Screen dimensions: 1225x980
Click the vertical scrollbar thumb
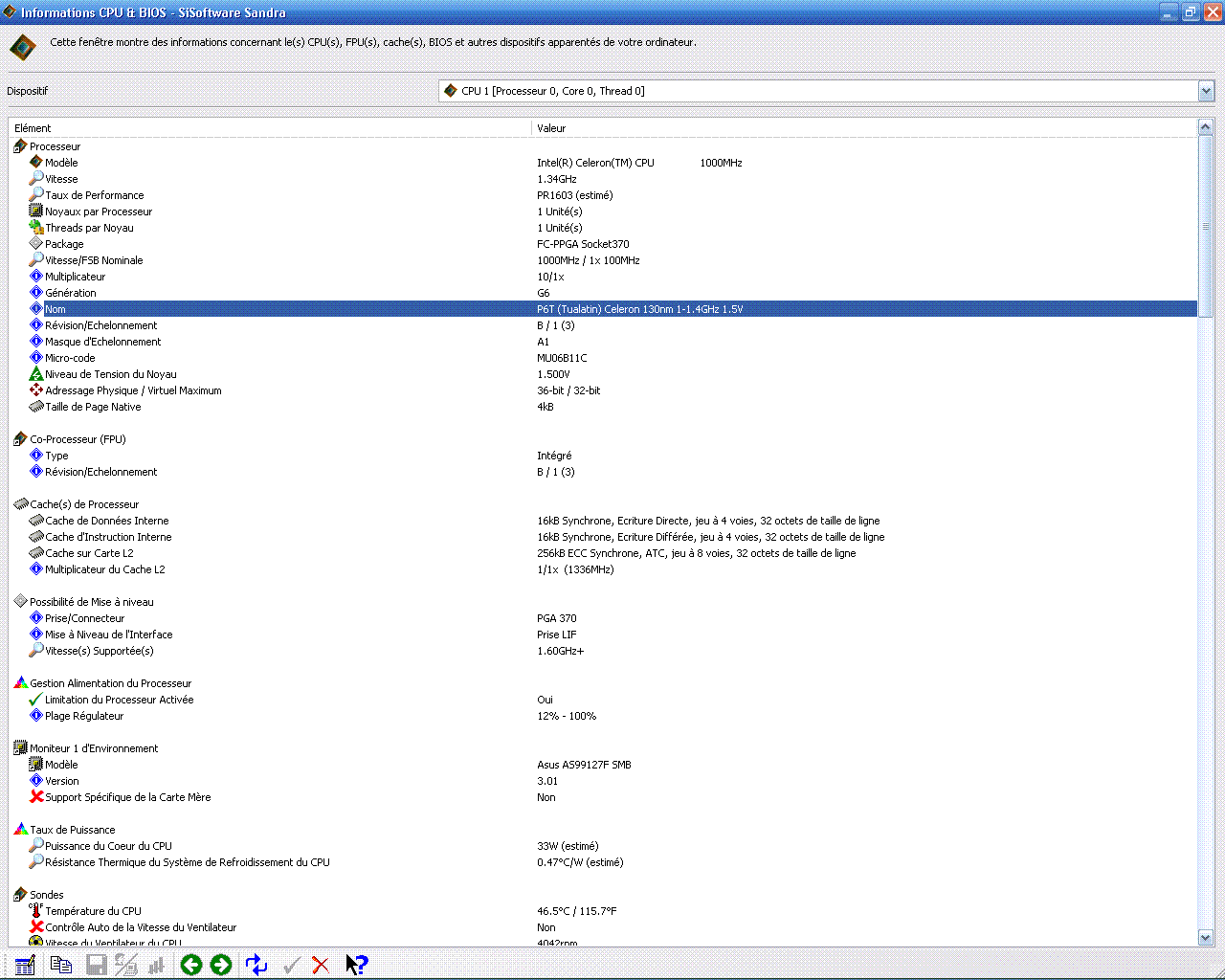(1206, 226)
